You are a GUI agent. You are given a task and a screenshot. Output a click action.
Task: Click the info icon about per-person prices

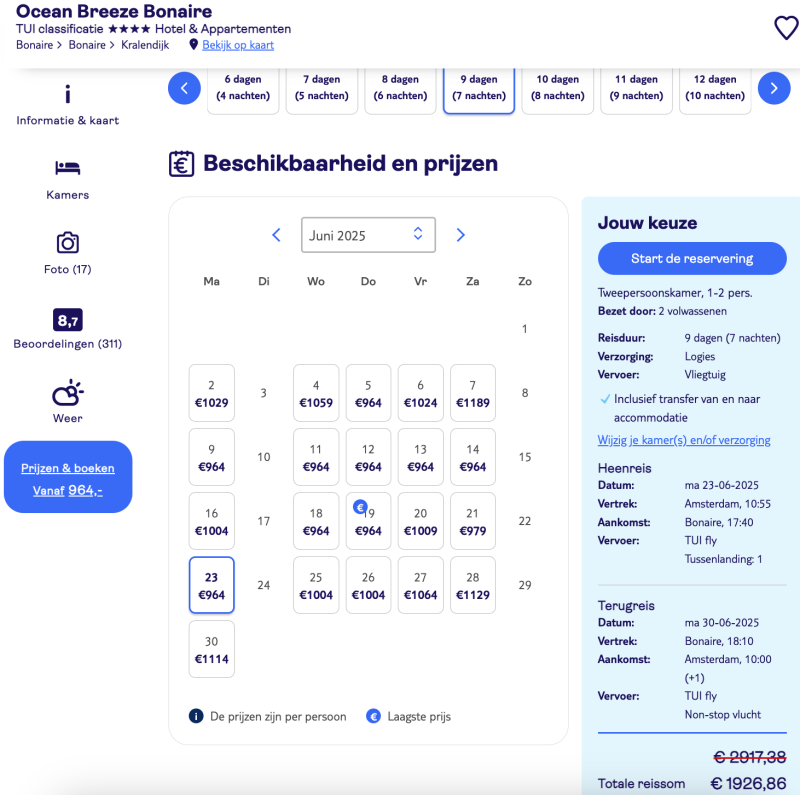point(196,716)
